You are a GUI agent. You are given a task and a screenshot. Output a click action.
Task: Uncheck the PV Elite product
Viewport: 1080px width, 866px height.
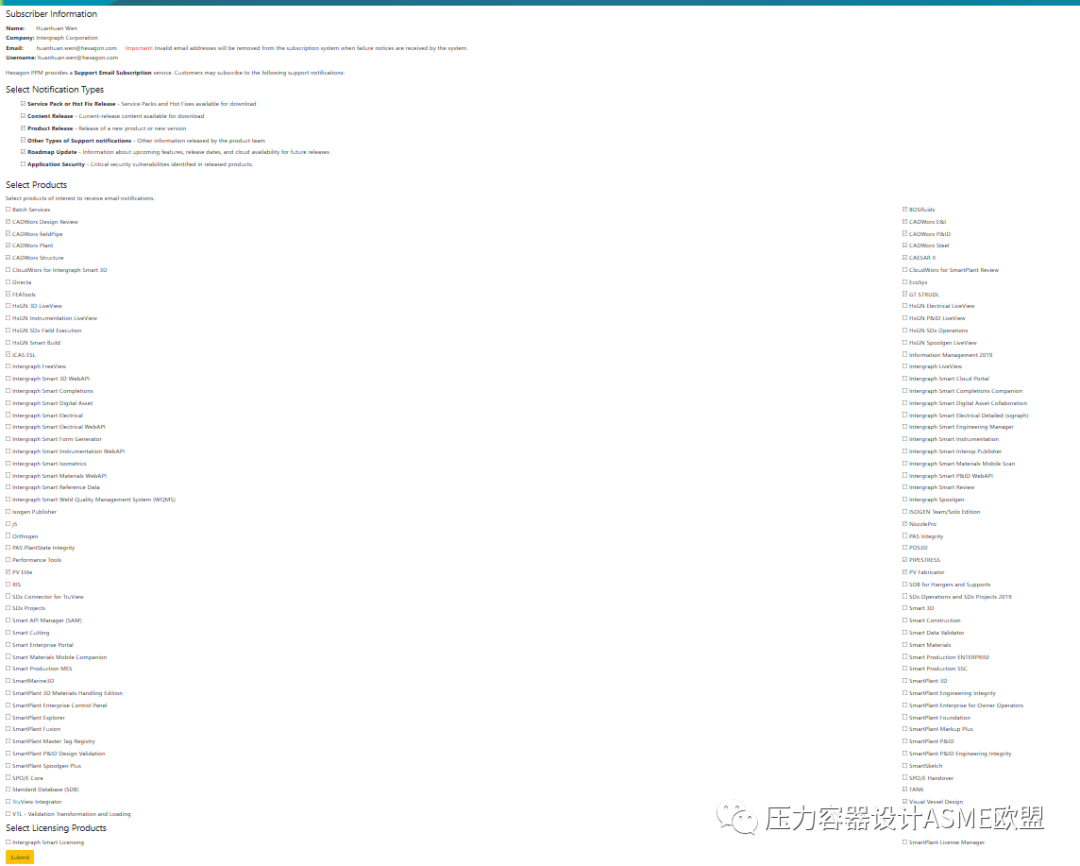[x=8, y=572]
